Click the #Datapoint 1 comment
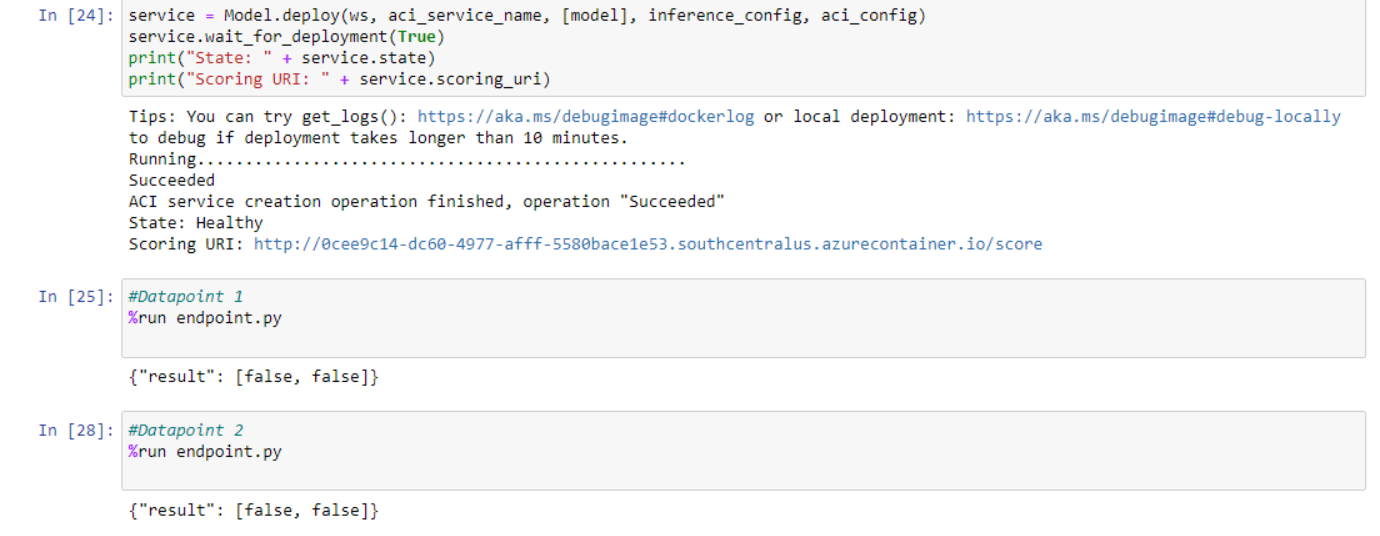Image resolution: width=1380 pixels, height=536 pixels. coord(186,297)
